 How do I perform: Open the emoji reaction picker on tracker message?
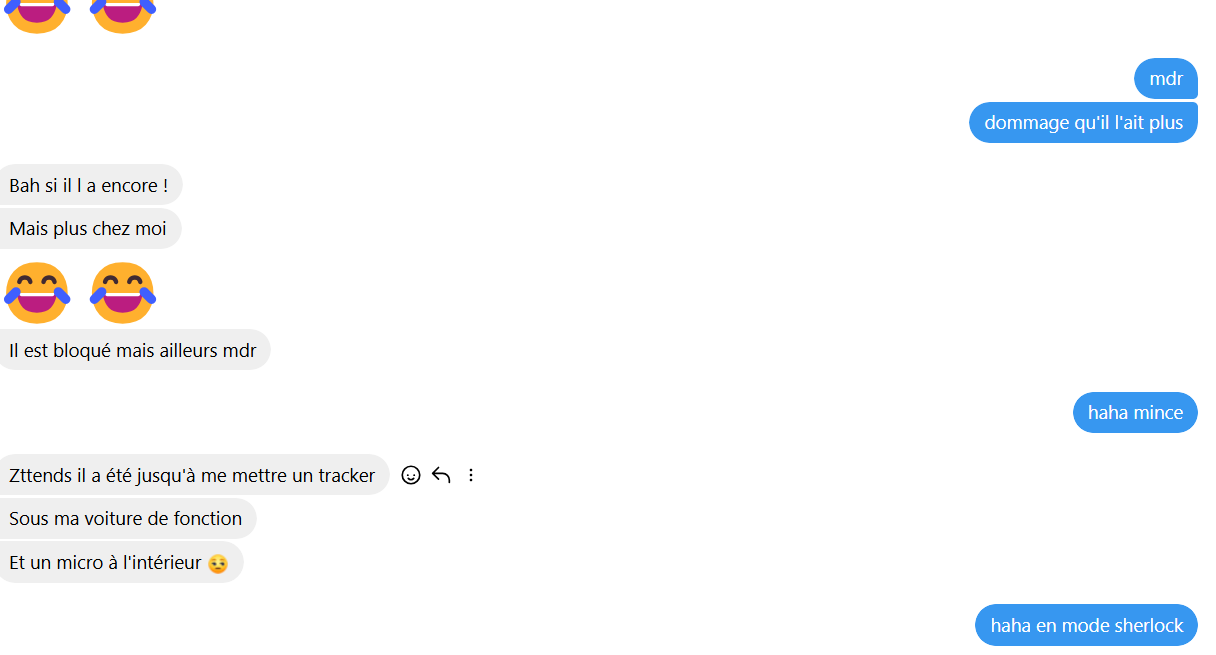[410, 475]
